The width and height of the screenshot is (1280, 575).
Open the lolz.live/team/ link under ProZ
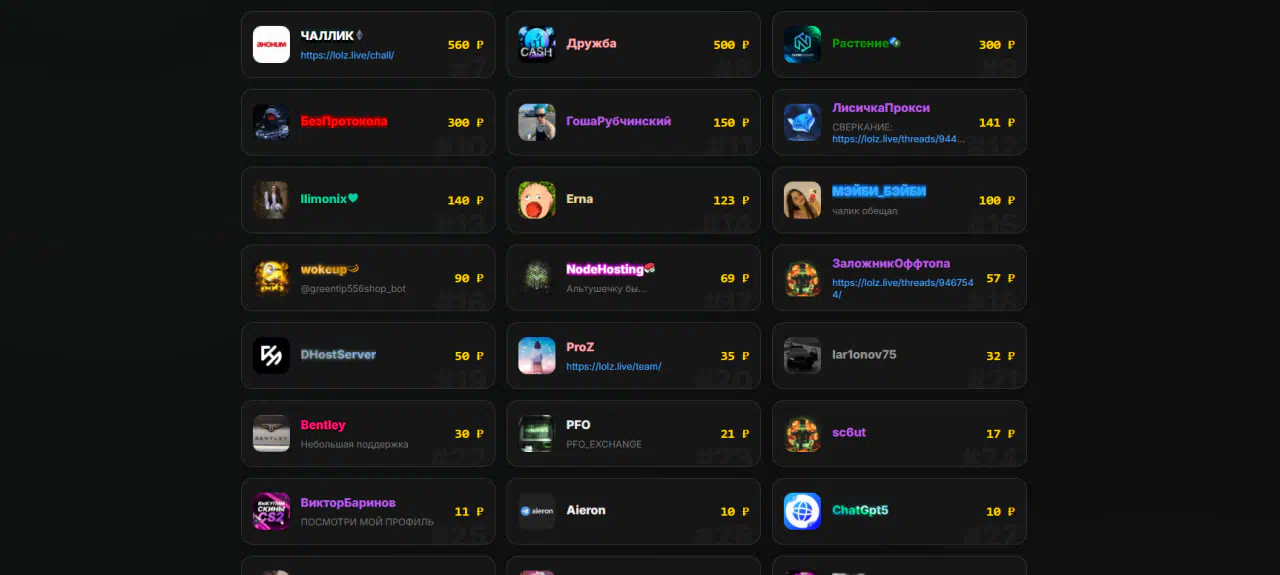(613, 366)
